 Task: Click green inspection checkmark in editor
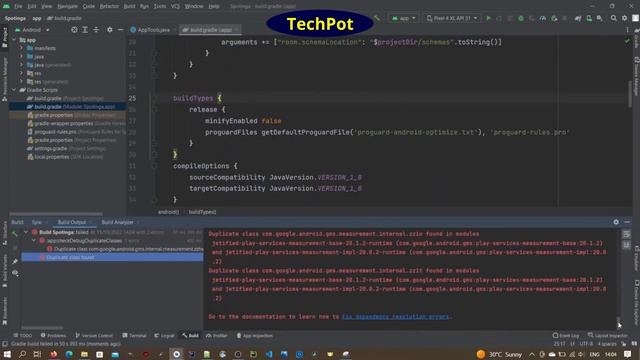627,41
